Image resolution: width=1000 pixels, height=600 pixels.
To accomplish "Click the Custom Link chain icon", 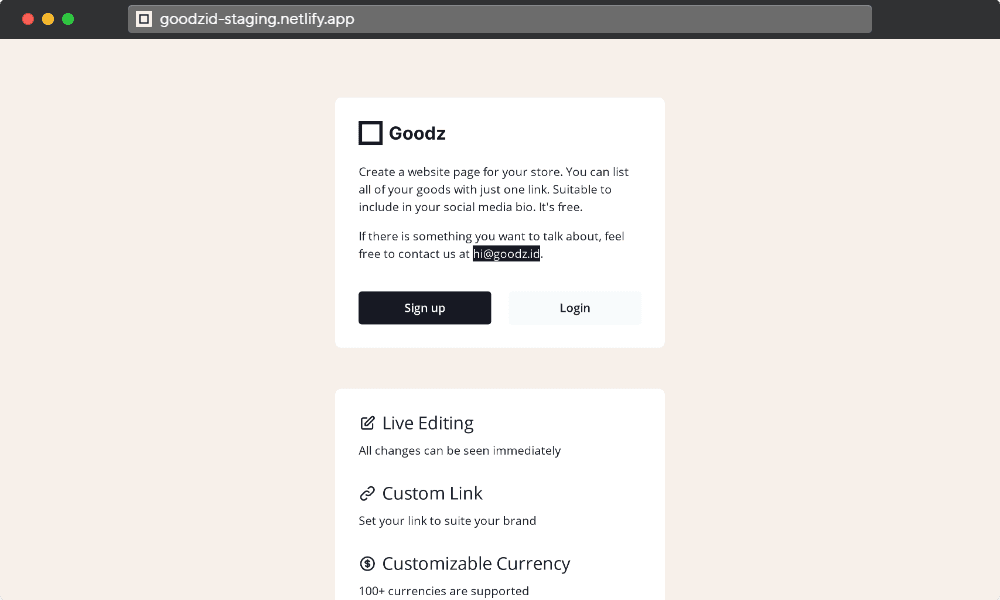I will coord(367,493).
